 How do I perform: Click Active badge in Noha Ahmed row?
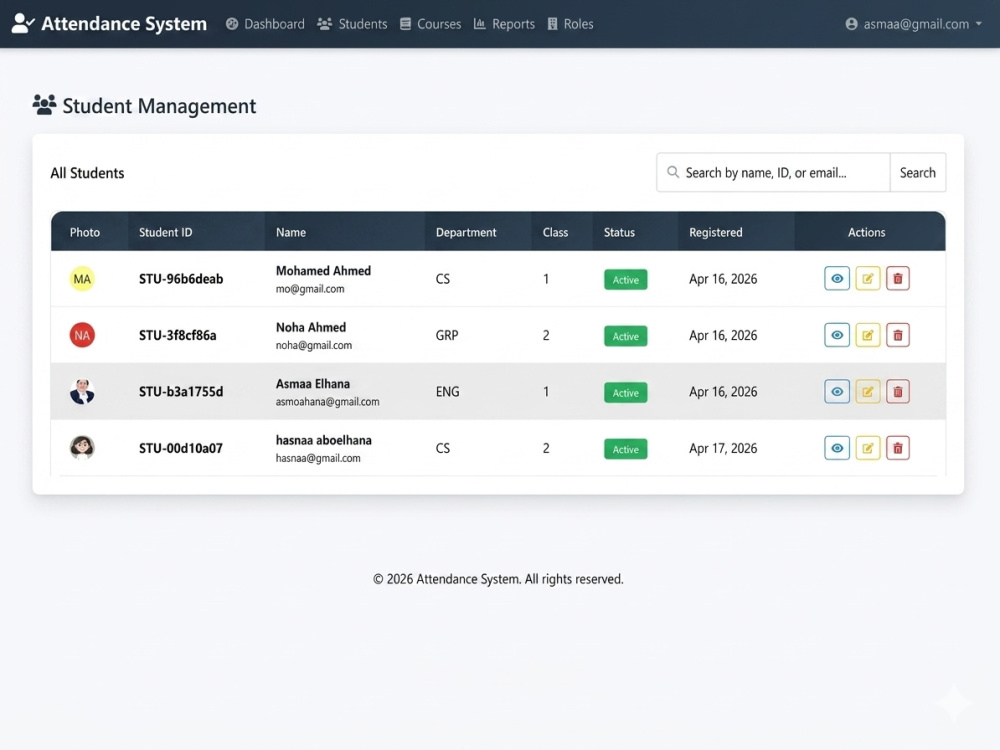pyautogui.click(x=626, y=336)
